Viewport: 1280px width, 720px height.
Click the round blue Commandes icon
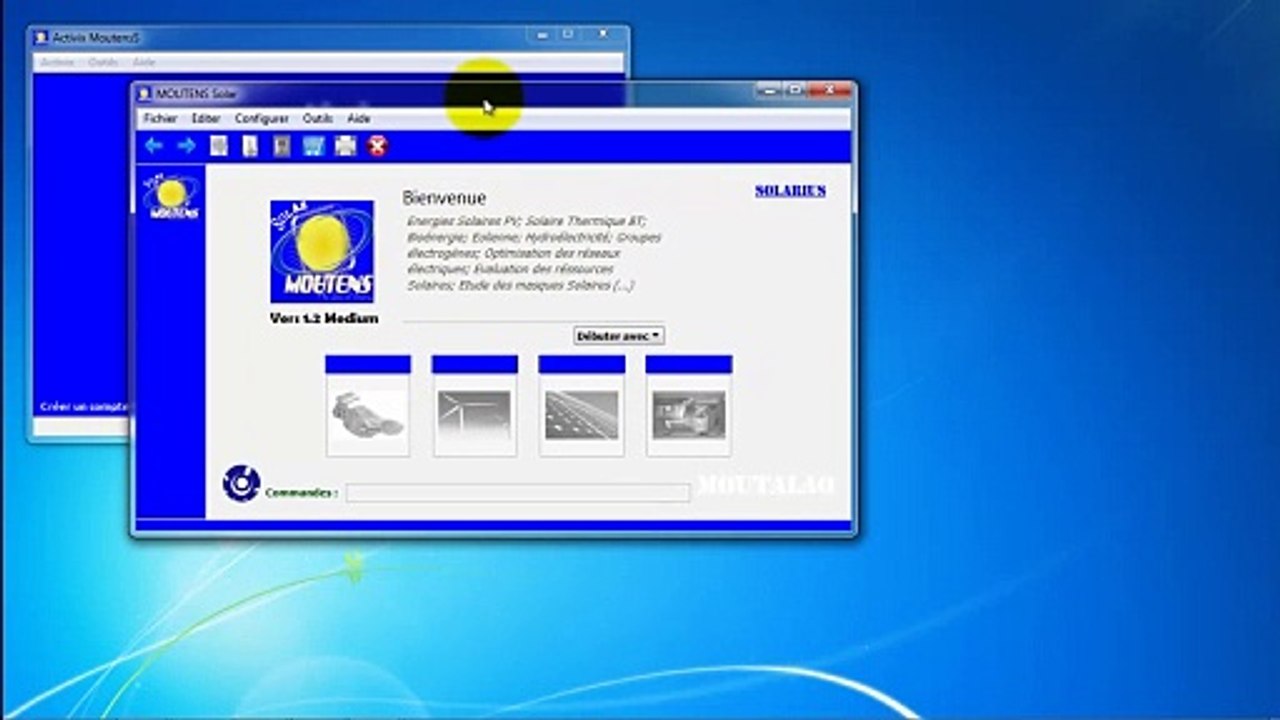click(x=241, y=483)
